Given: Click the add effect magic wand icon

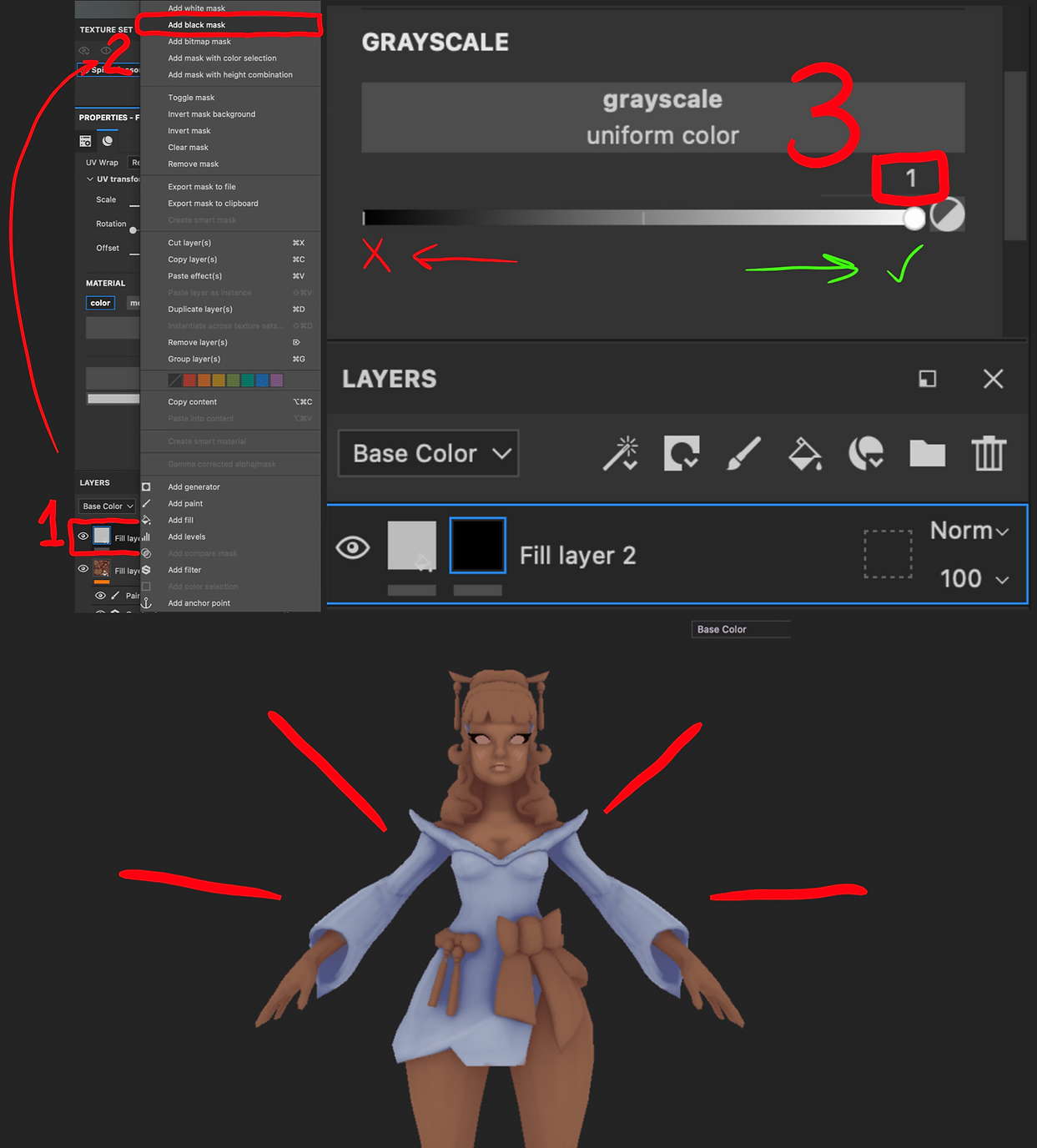Looking at the screenshot, I should 622,454.
